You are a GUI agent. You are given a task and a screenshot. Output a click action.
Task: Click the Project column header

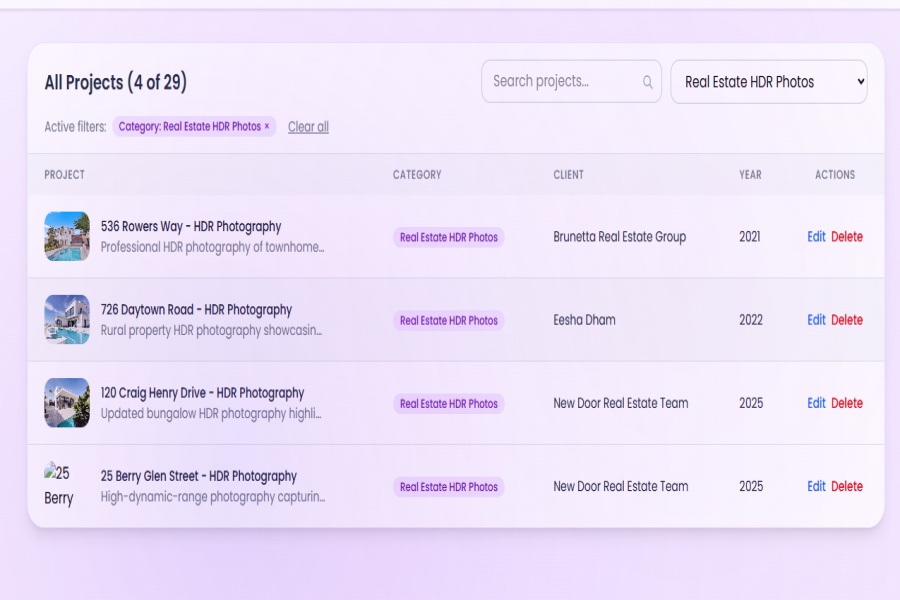pos(65,175)
